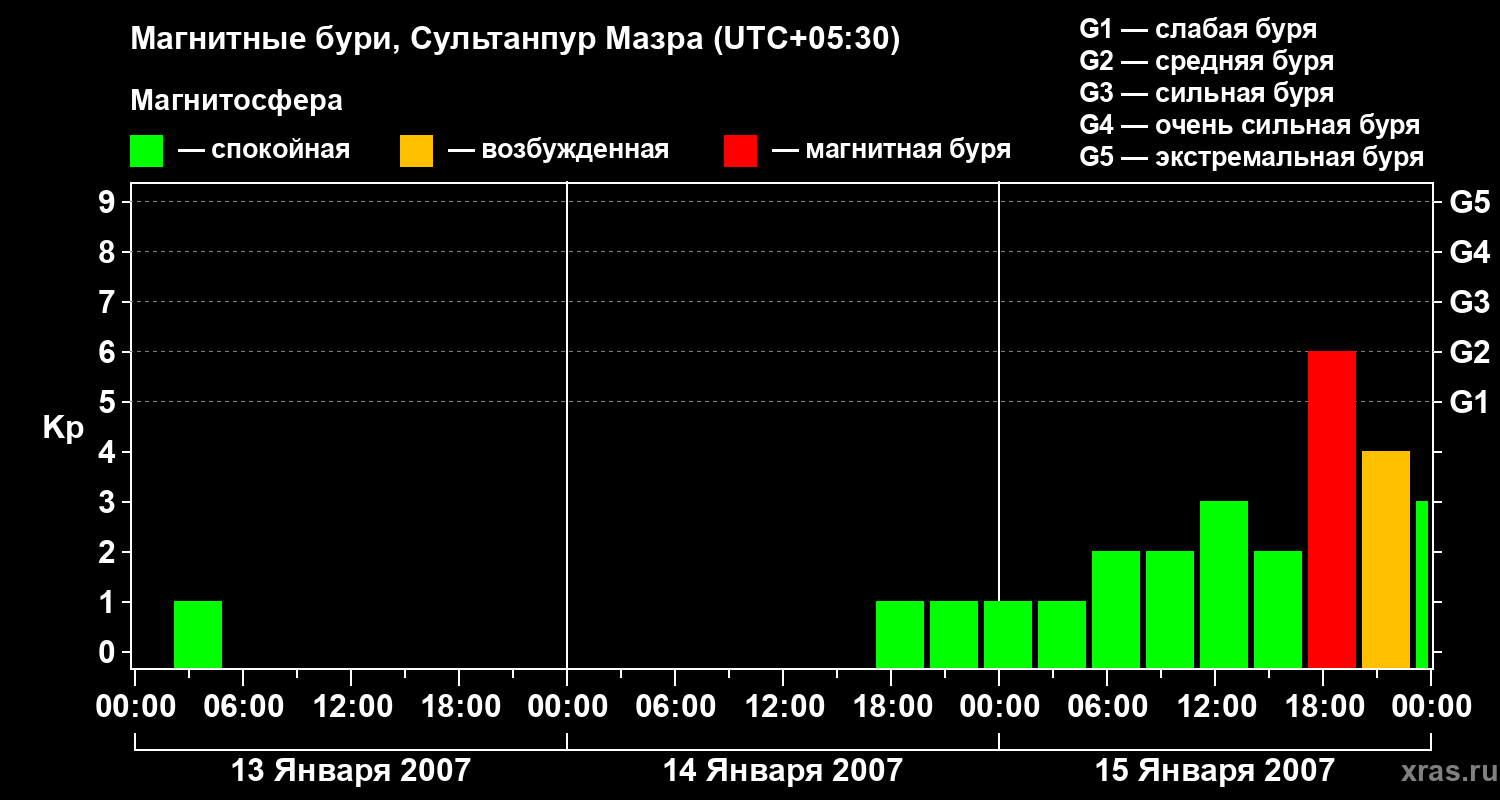The image size is (1500, 800).
Task: Click the 'G3 — сильная буря' line
Action: (x=1206, y=93)
